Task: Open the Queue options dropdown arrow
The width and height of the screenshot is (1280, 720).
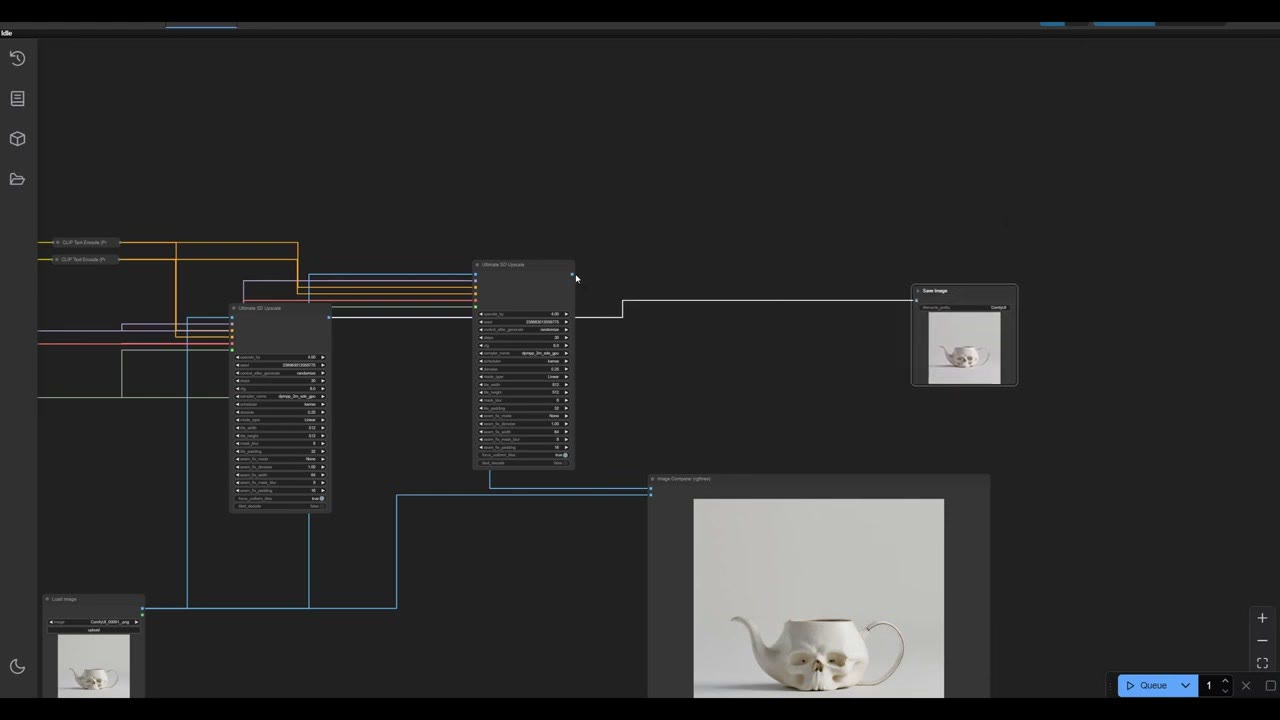Action: pos(1185,686)
